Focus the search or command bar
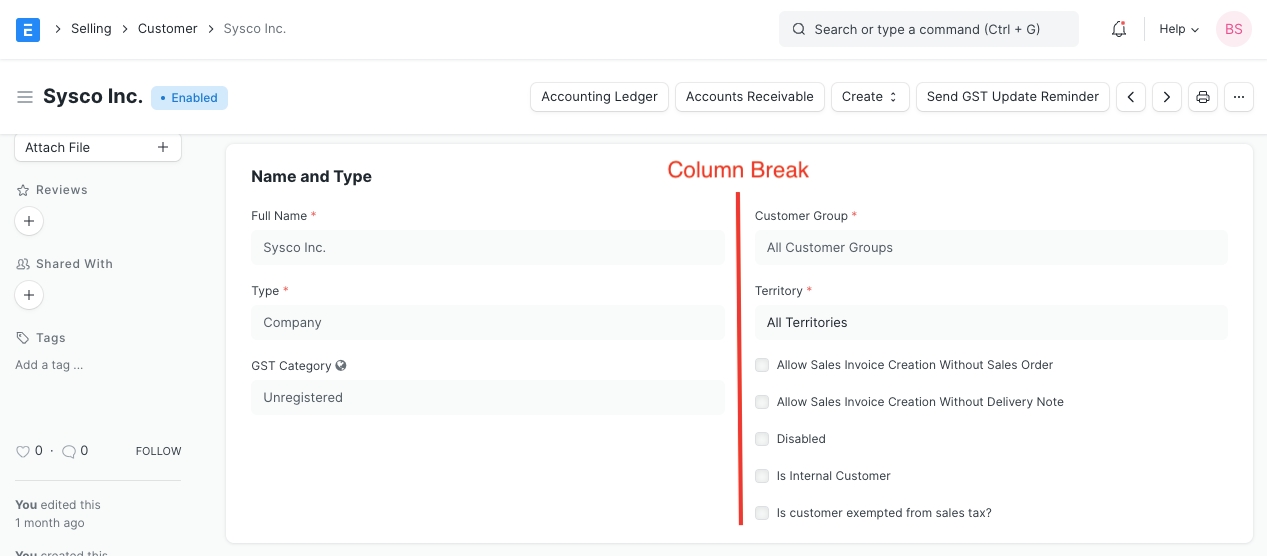The image size is (1267, 556). pos(928,29)
